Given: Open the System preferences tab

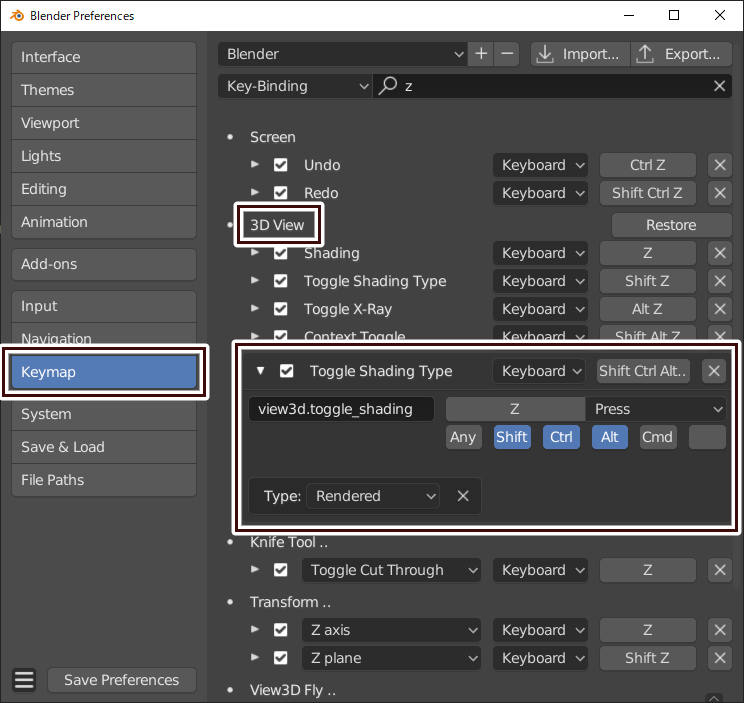Looking at the screenshot, I should click(x=104, y=414).
